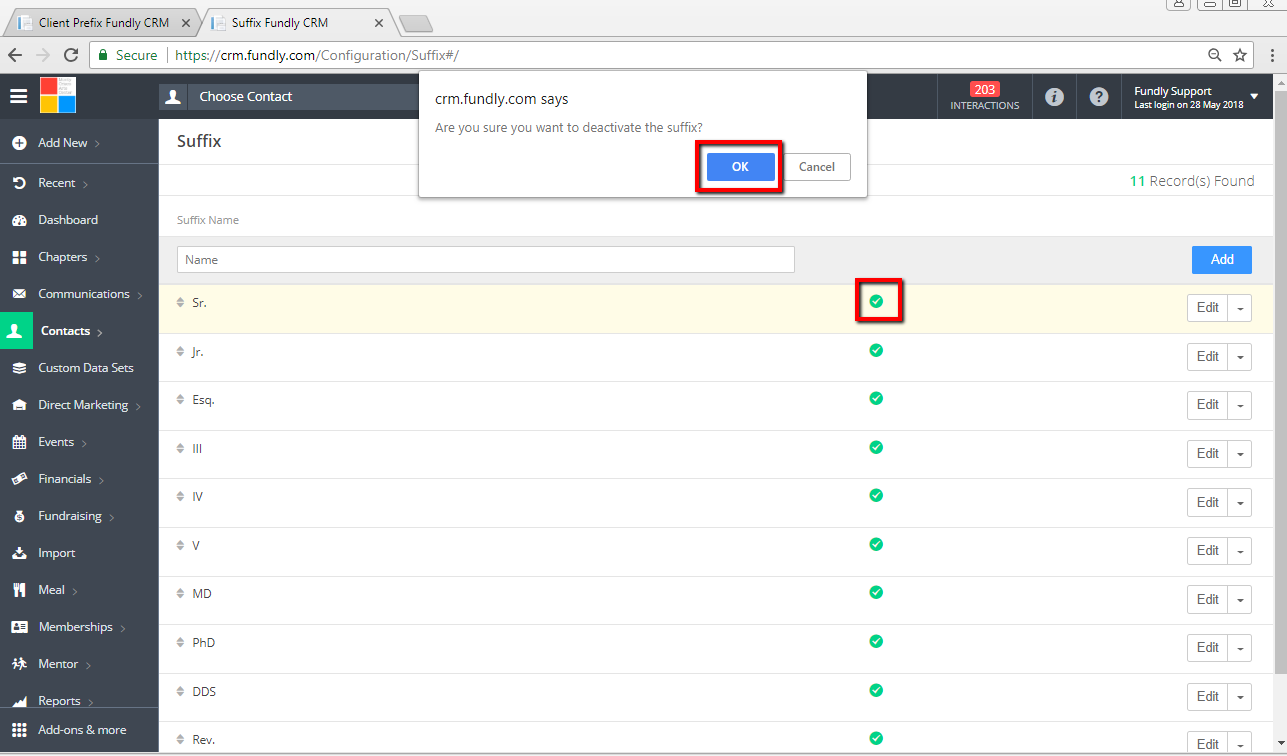
Task: Confirm deactivation with OK button
Action: pyautogui.click(x=740, y=167)
